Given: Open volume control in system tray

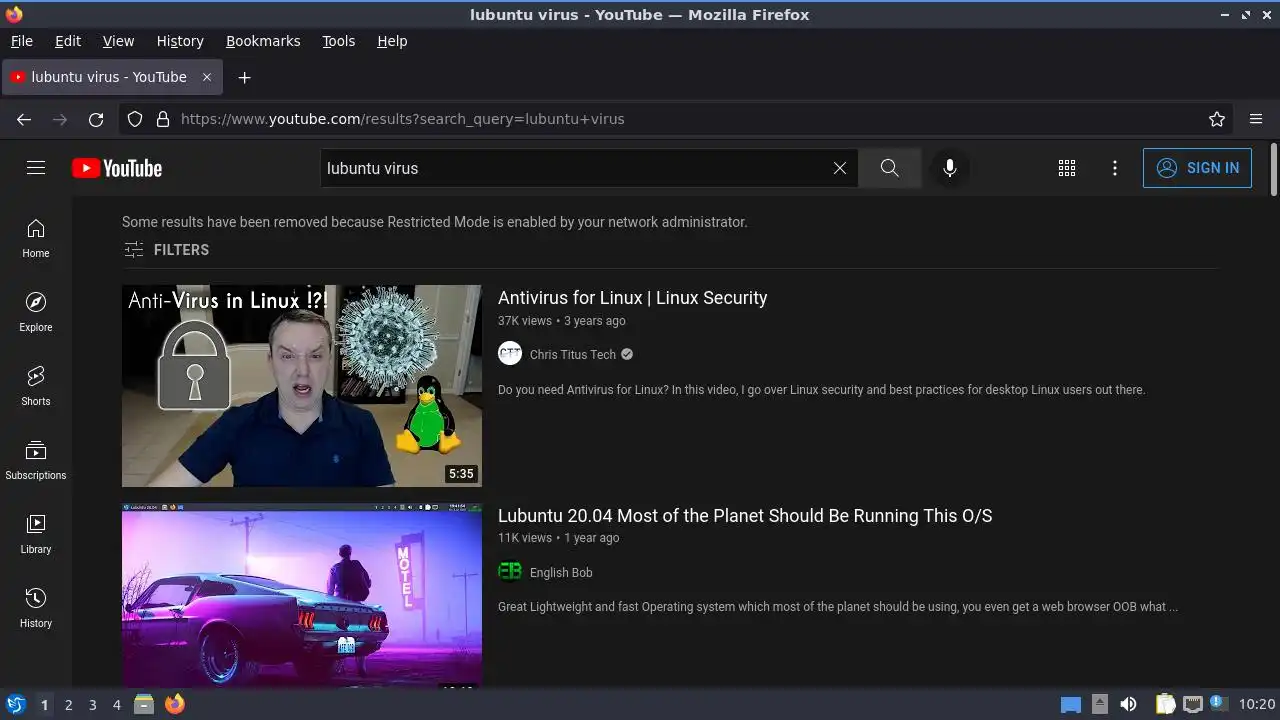Looking at the screenshot, I should point(1128,704).
